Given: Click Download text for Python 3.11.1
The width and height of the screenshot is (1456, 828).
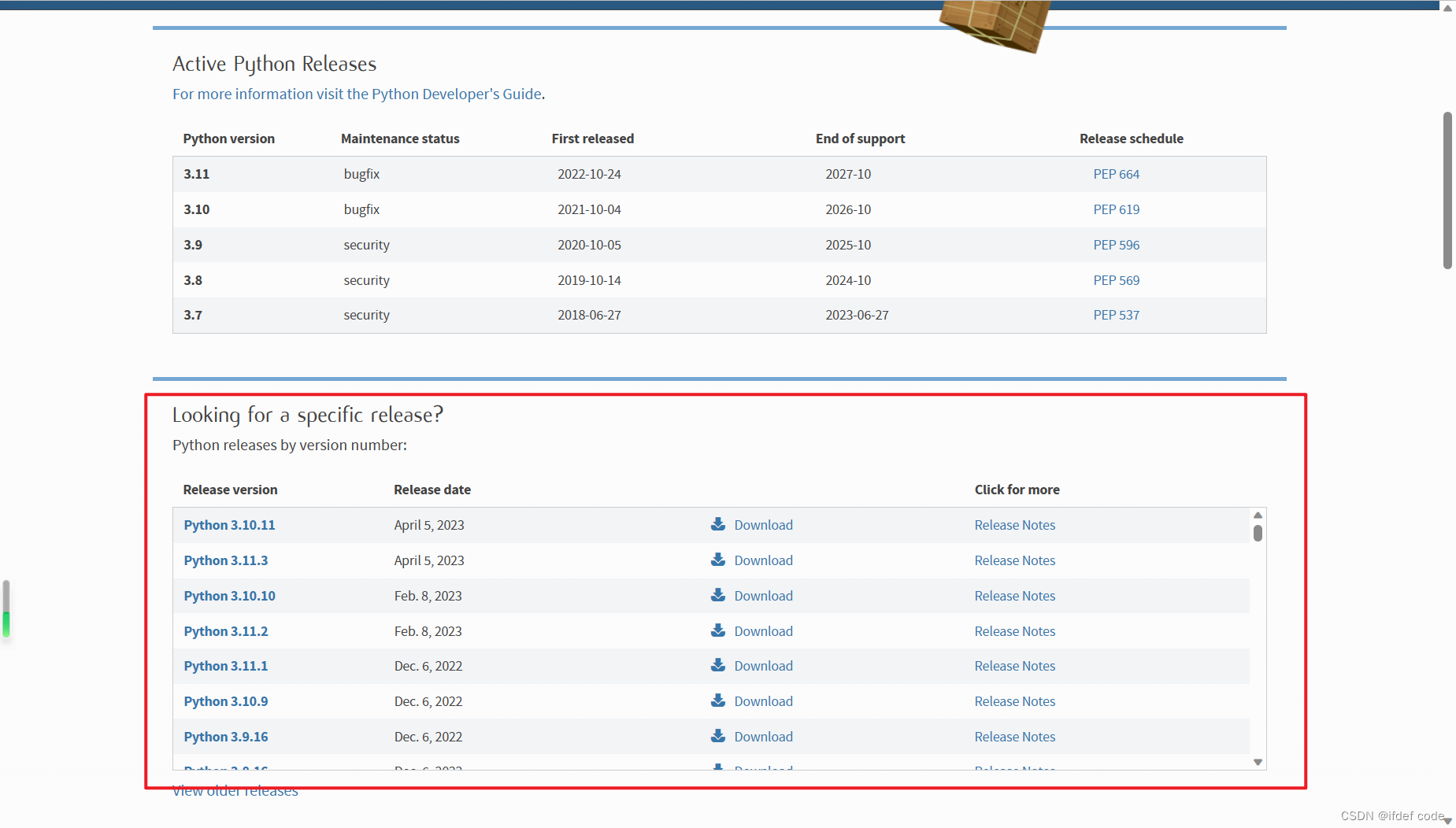Looking at the screenshot, I should (763, 666).
